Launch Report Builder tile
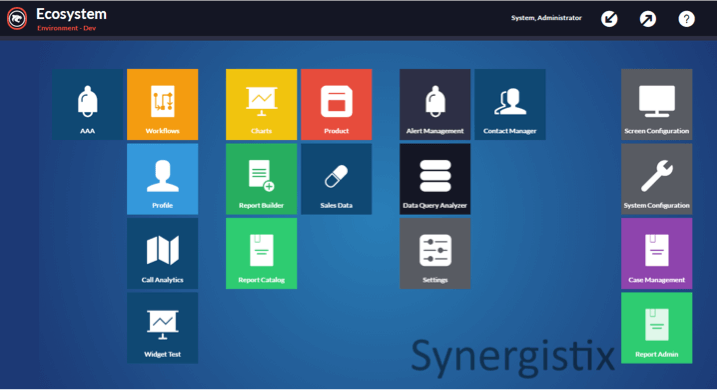 261,179
